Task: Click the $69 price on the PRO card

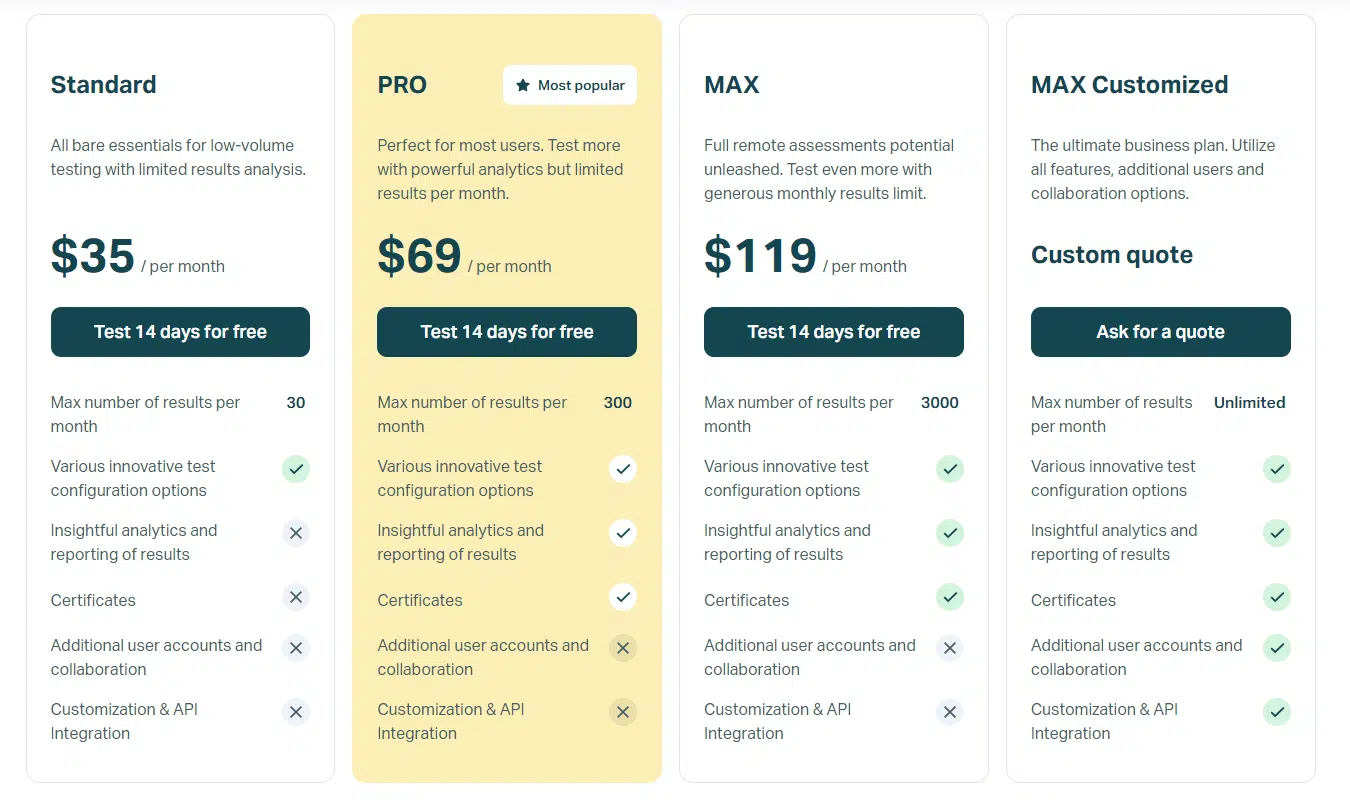Action: 418,256
